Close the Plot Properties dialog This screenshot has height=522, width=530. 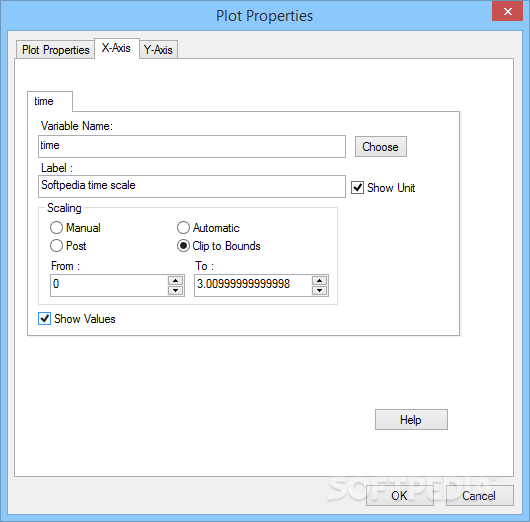coord(508,11)
